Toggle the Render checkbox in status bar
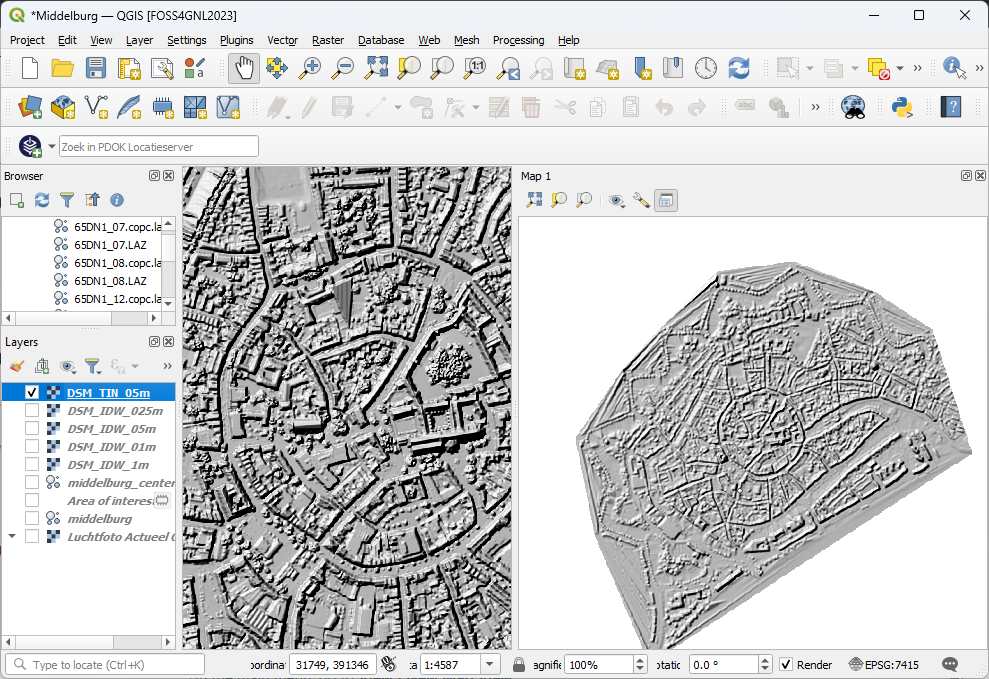This screenshot has width=989, height=679. point(786,664)
